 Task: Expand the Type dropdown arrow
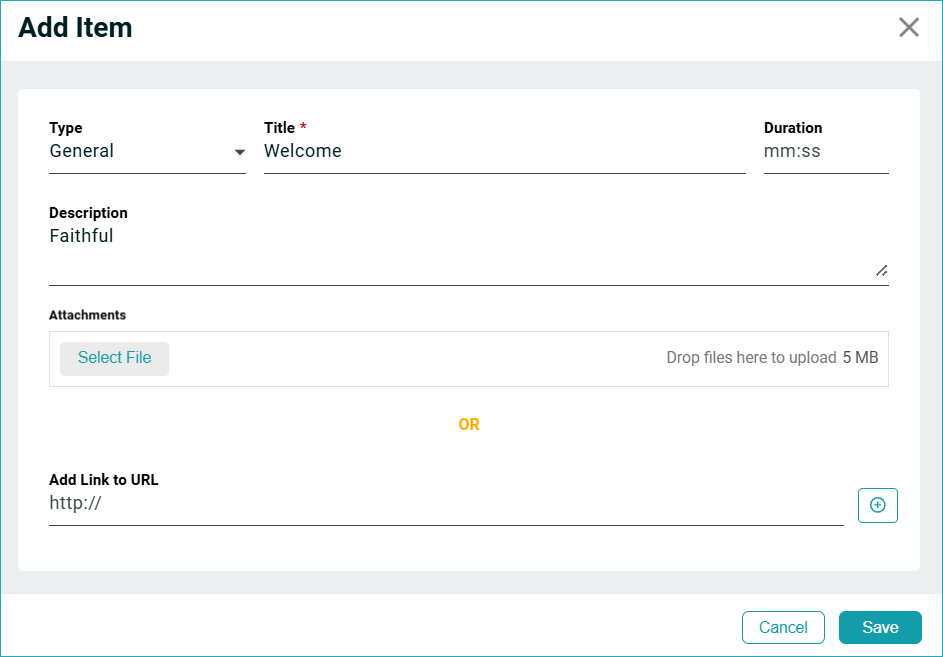click(240, 152)
